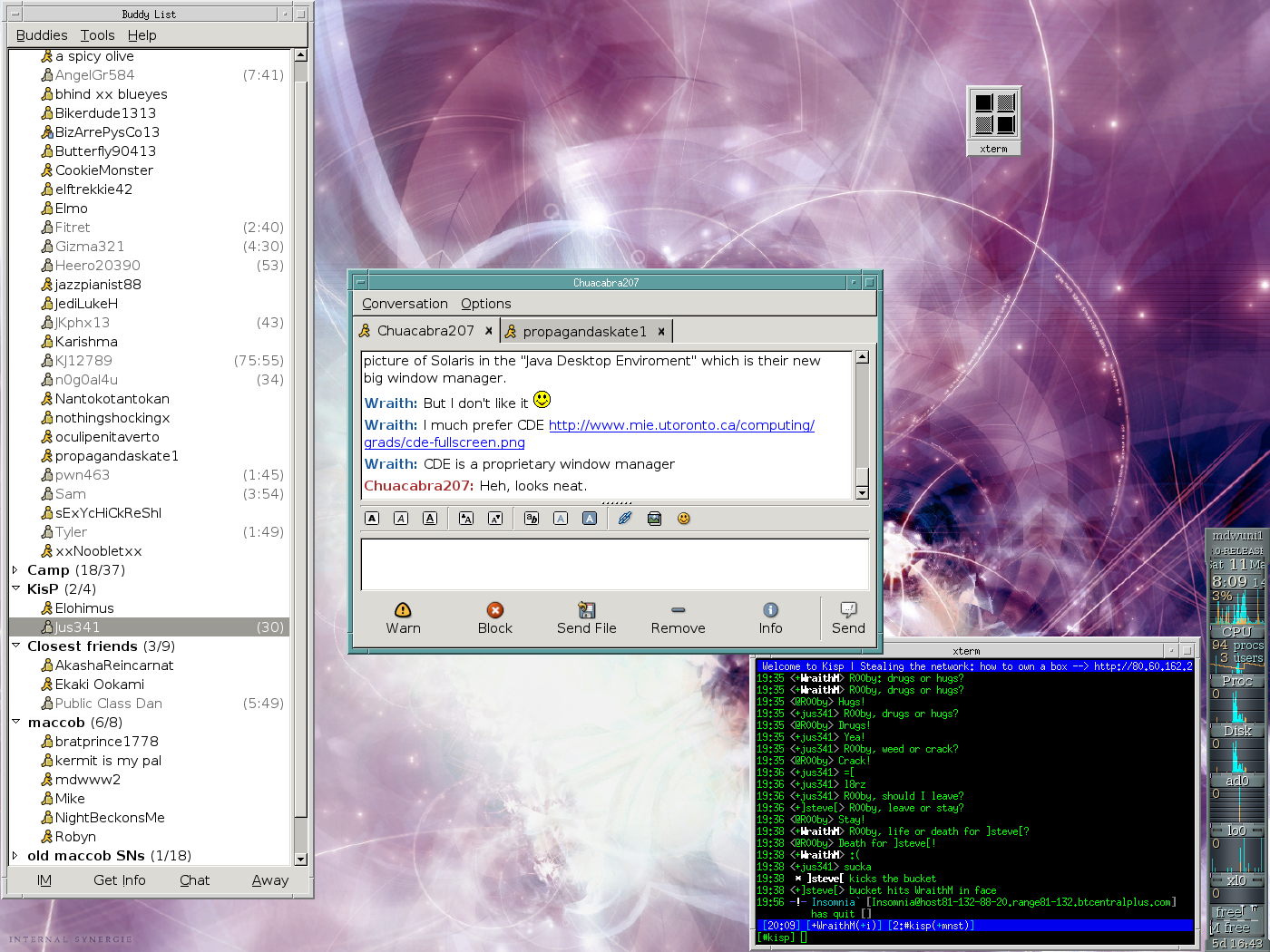
Task: Click the insert image icon
Action: pyautogui.click(x=654, y=519)
